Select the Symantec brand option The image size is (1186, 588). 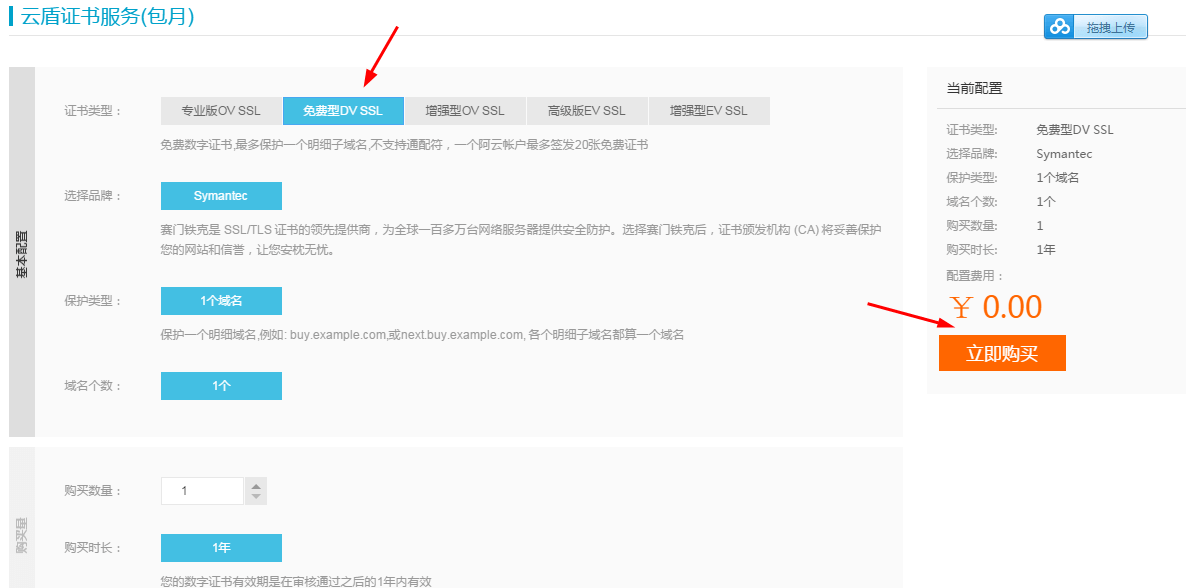pyautogui.click(x=221, y=196)
